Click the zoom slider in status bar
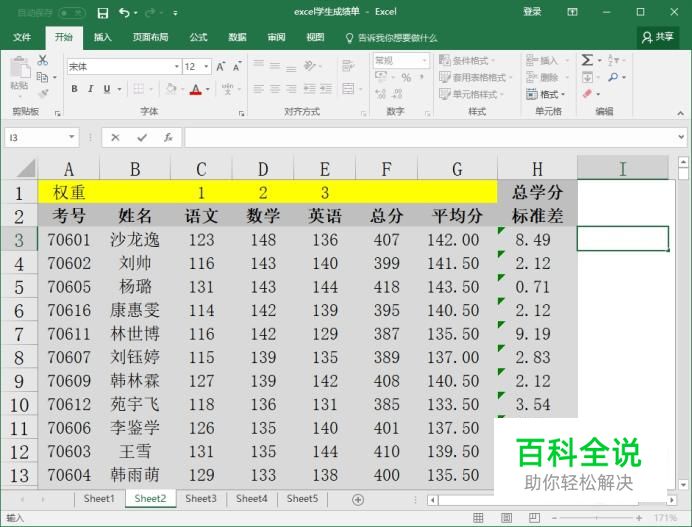The height and width of the screenshot is (527, 692). [x=596, y=518]
